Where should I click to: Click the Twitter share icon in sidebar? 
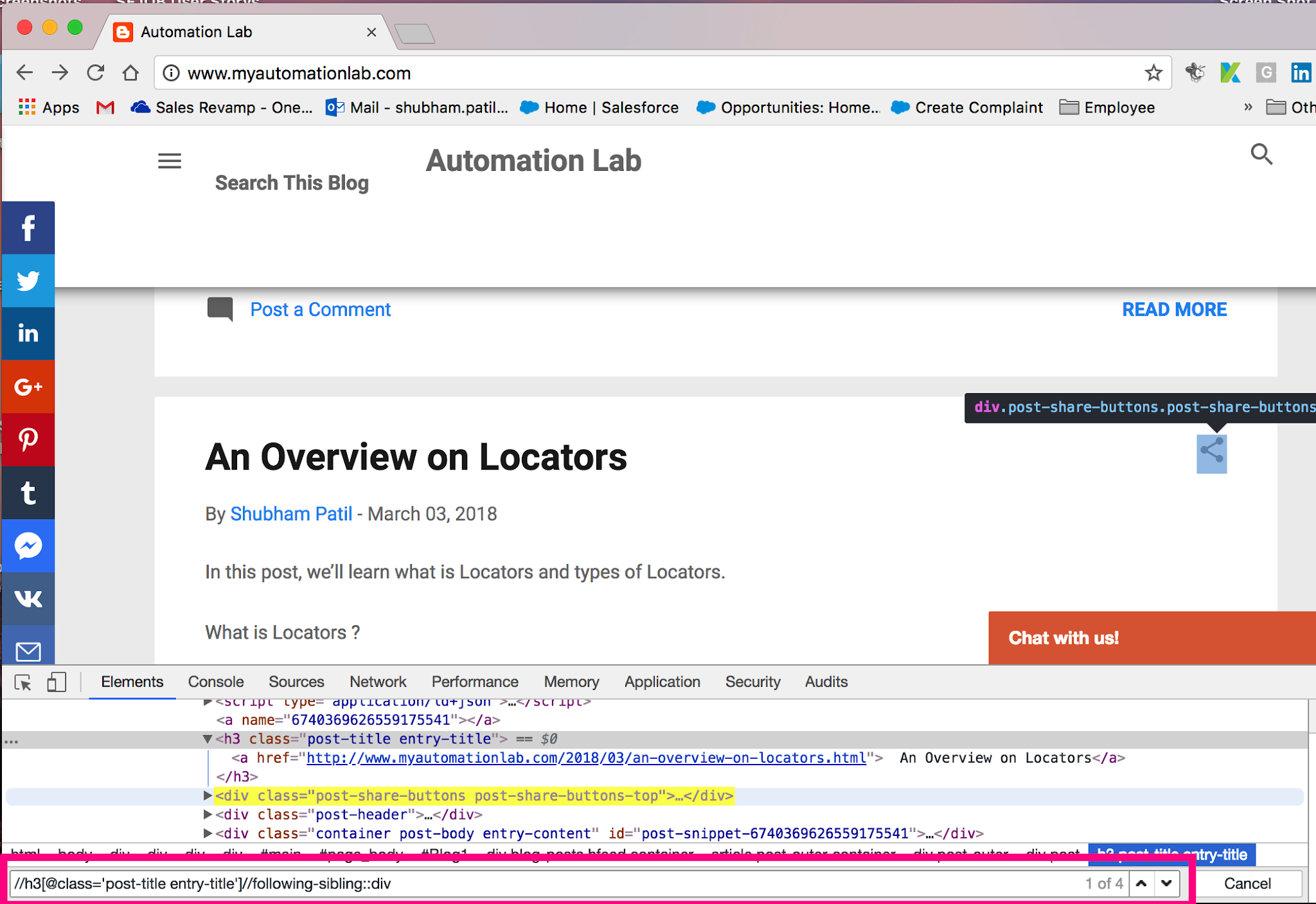(28, 280)
